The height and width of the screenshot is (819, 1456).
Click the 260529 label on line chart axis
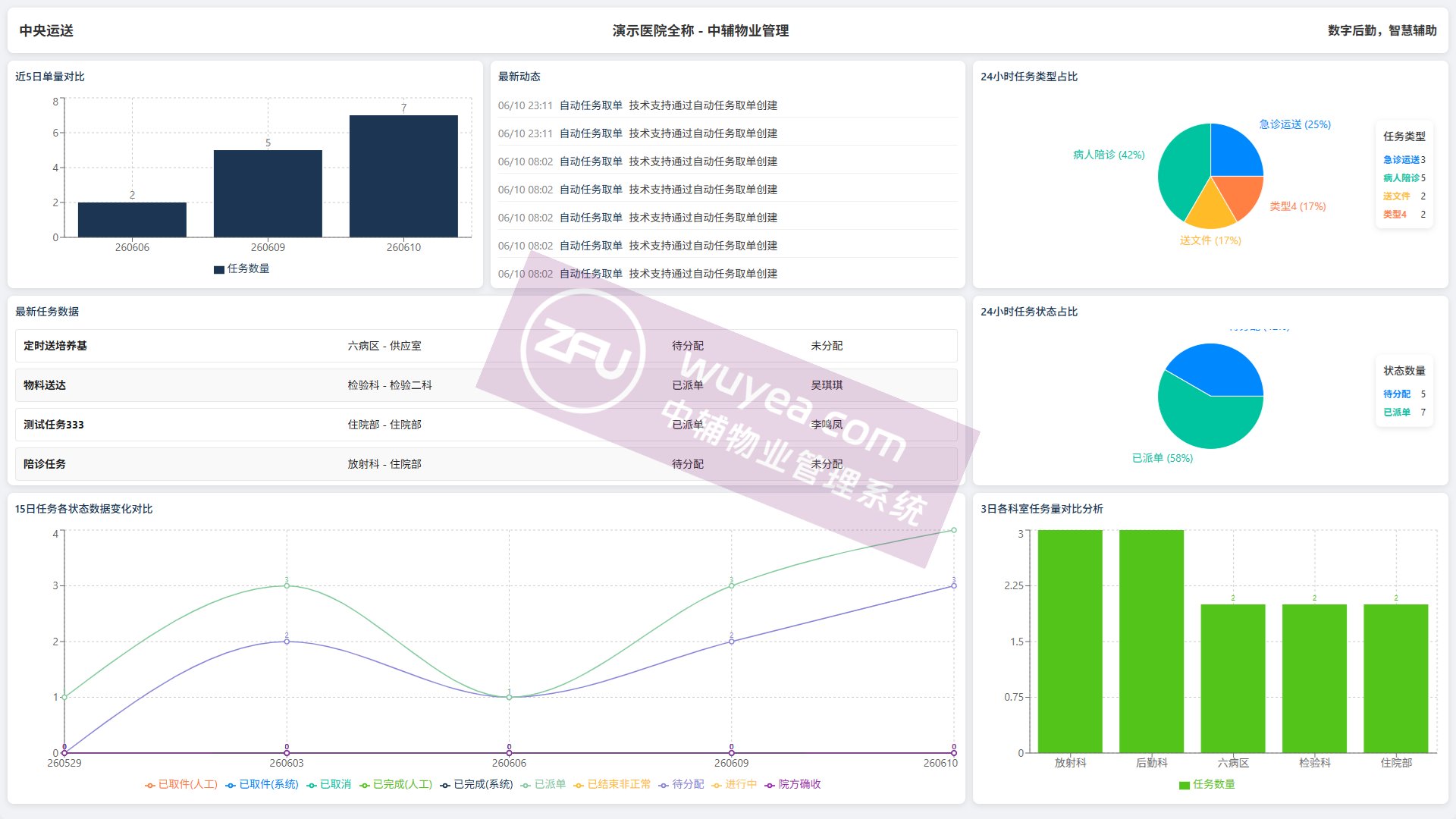click(x=64, y=763)
